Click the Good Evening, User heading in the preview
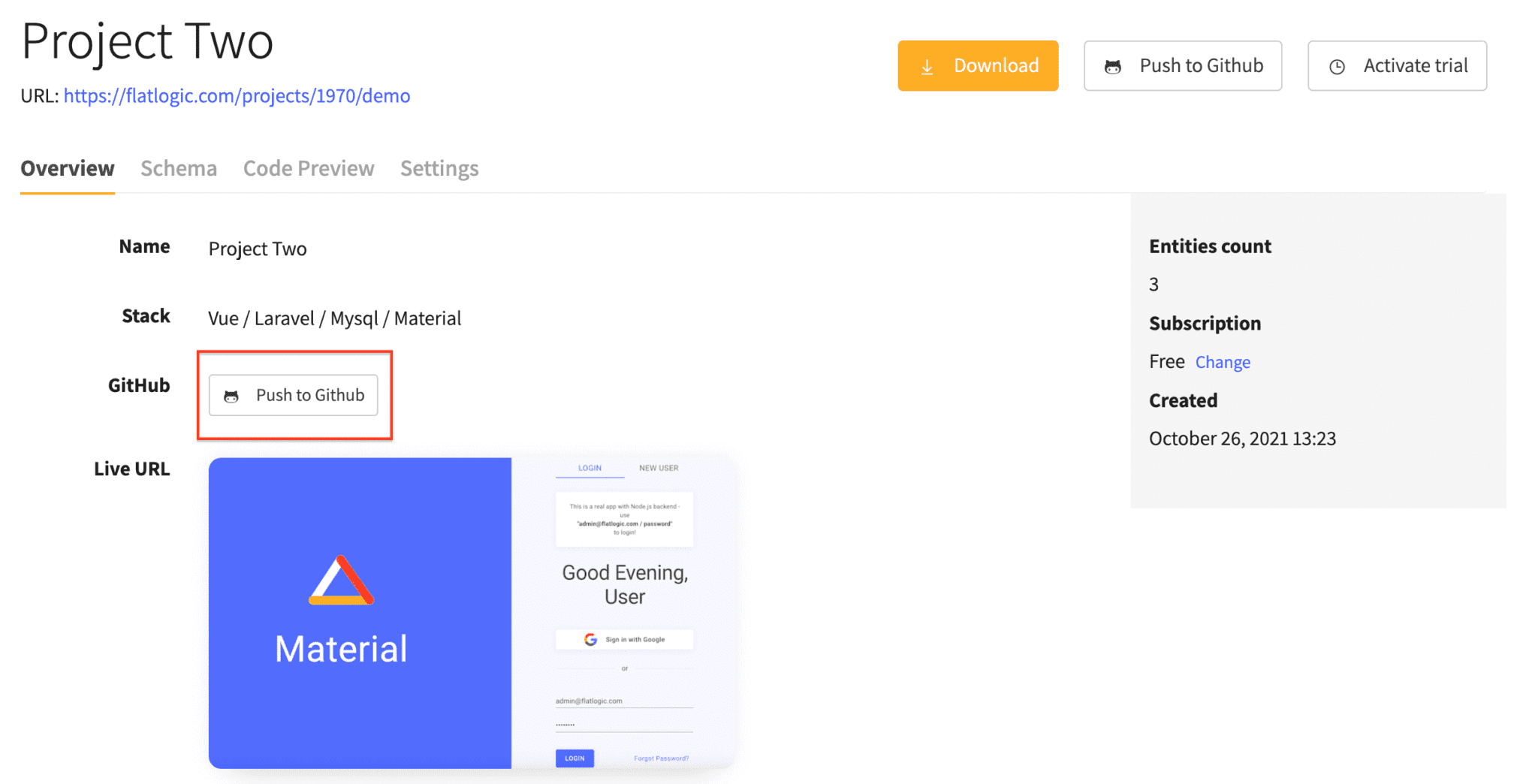The height and width of the screenshot is (784, 1538). pyautogui.click(x=625, y=584)
